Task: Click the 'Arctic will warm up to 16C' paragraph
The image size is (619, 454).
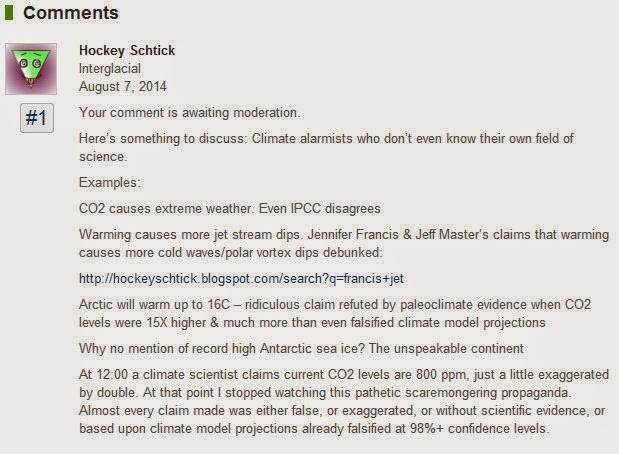Action: [x=335, y=313]
